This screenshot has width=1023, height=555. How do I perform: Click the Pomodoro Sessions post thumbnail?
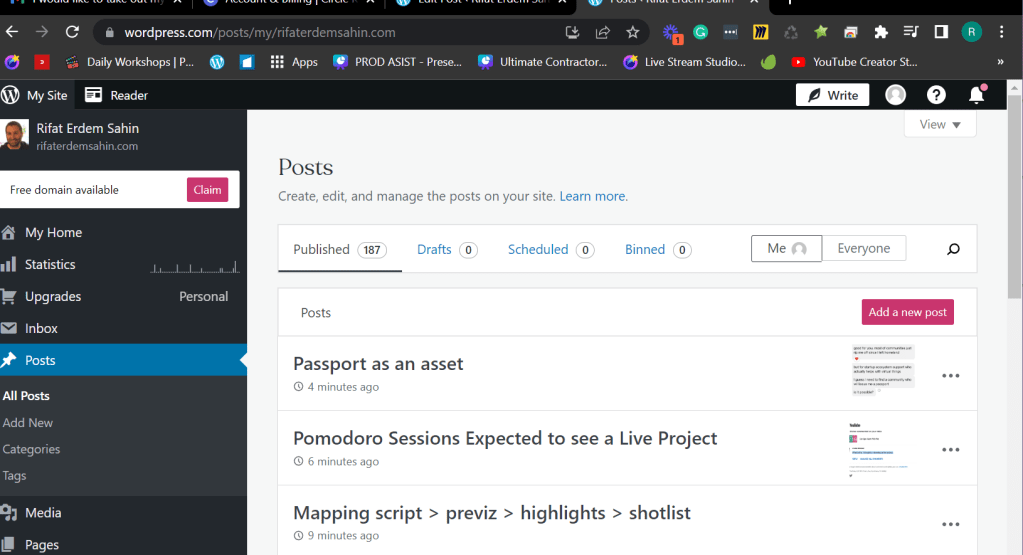click(879, 449)
